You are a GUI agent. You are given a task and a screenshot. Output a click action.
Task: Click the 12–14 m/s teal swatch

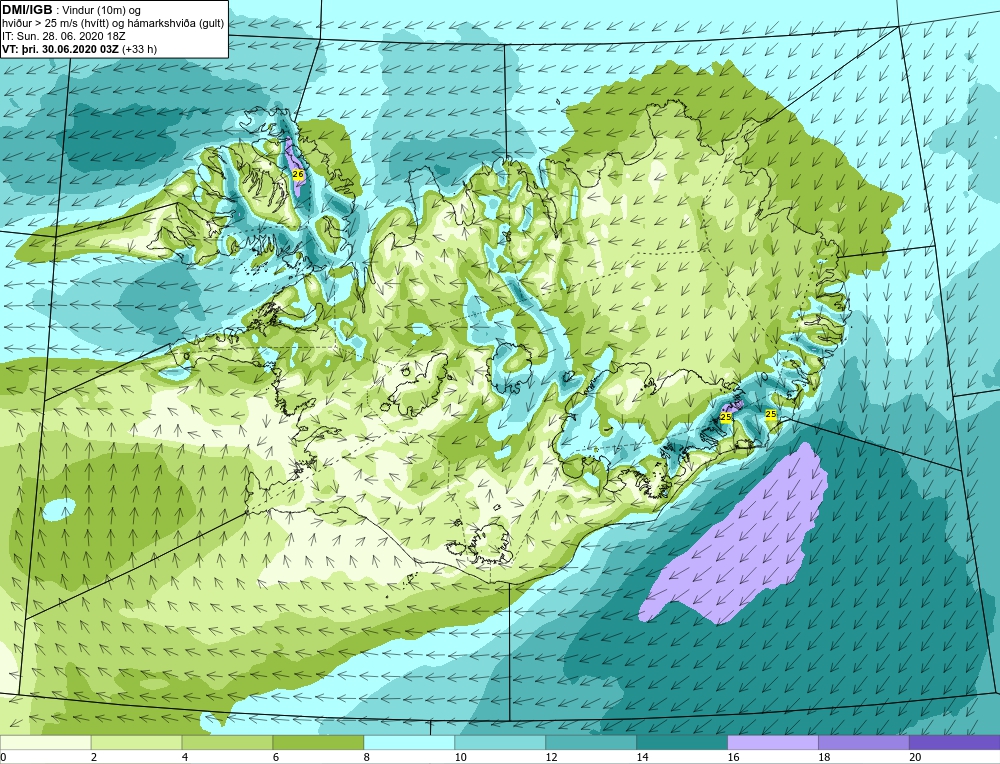point(591,742)
